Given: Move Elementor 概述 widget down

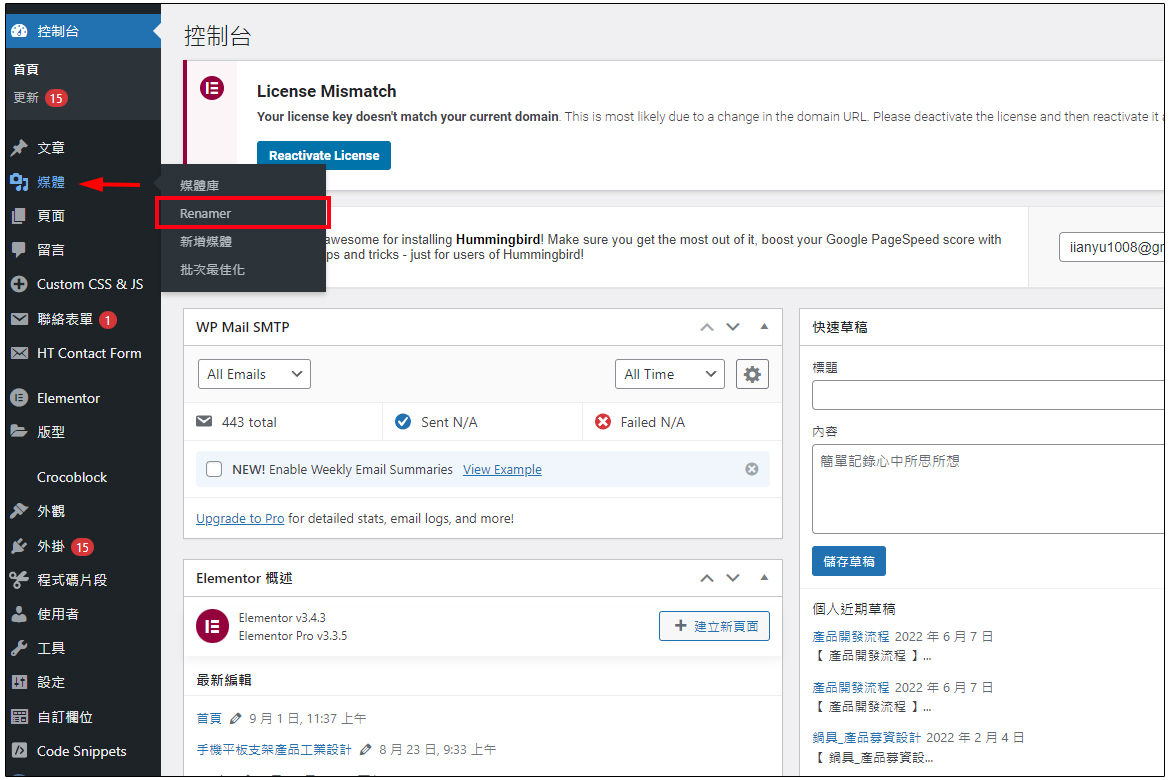Looking at the screenshot, I should [733, 578].
